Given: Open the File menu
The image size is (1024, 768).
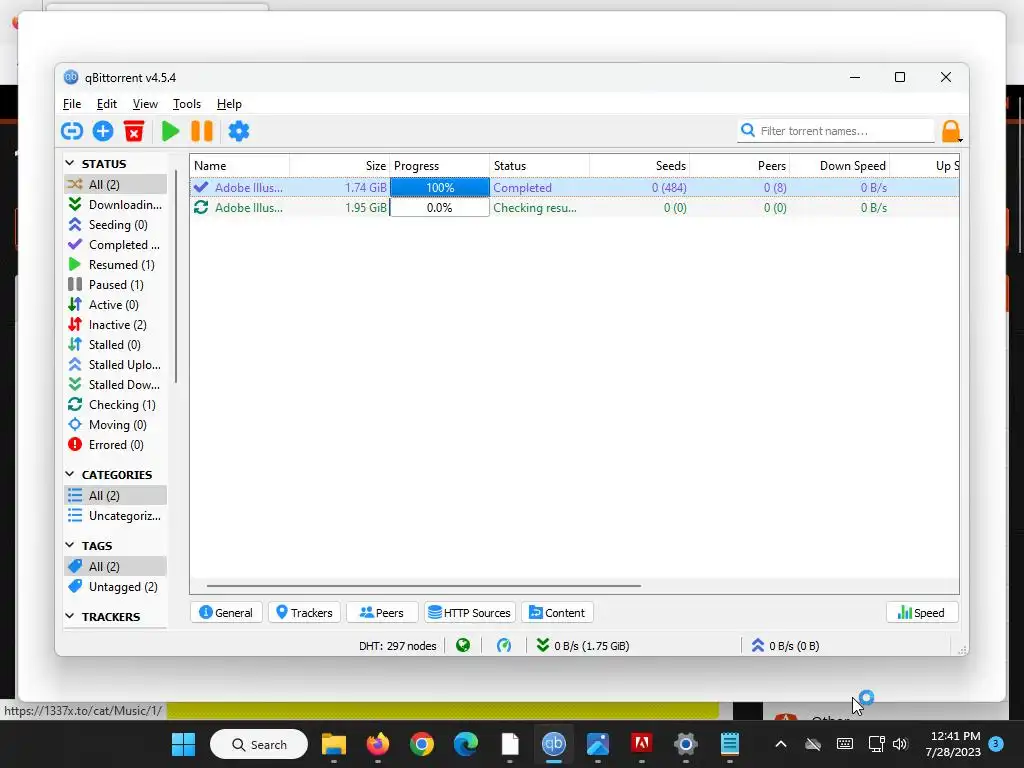Looking at the screenshot, I should [x=72, y=104].
